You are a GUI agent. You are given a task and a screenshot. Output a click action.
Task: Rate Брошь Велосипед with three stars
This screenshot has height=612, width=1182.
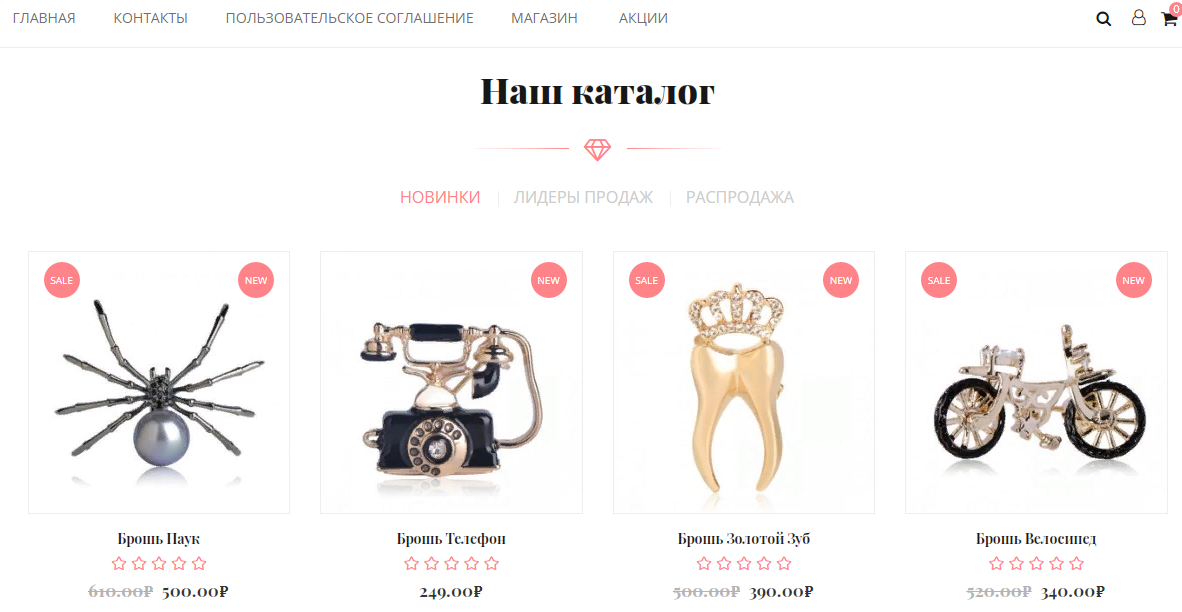[1037, 563]
